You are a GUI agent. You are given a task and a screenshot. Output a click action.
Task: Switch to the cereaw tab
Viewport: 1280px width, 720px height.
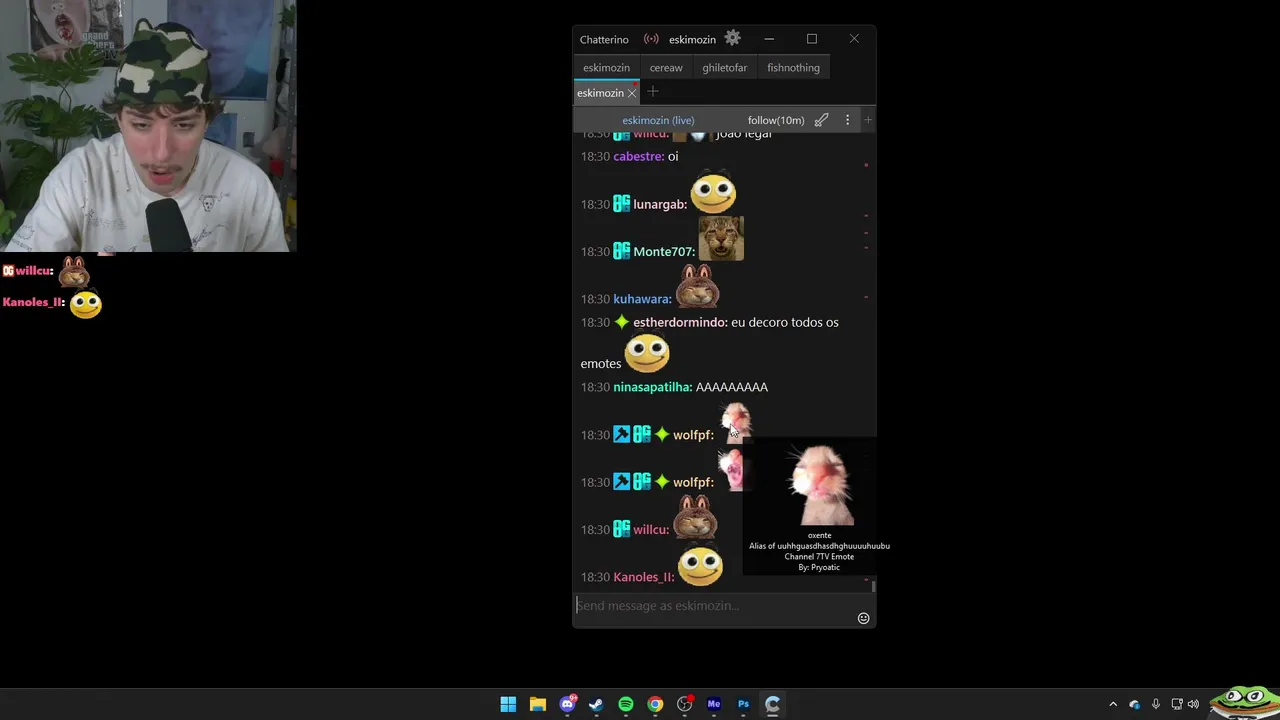666,68
